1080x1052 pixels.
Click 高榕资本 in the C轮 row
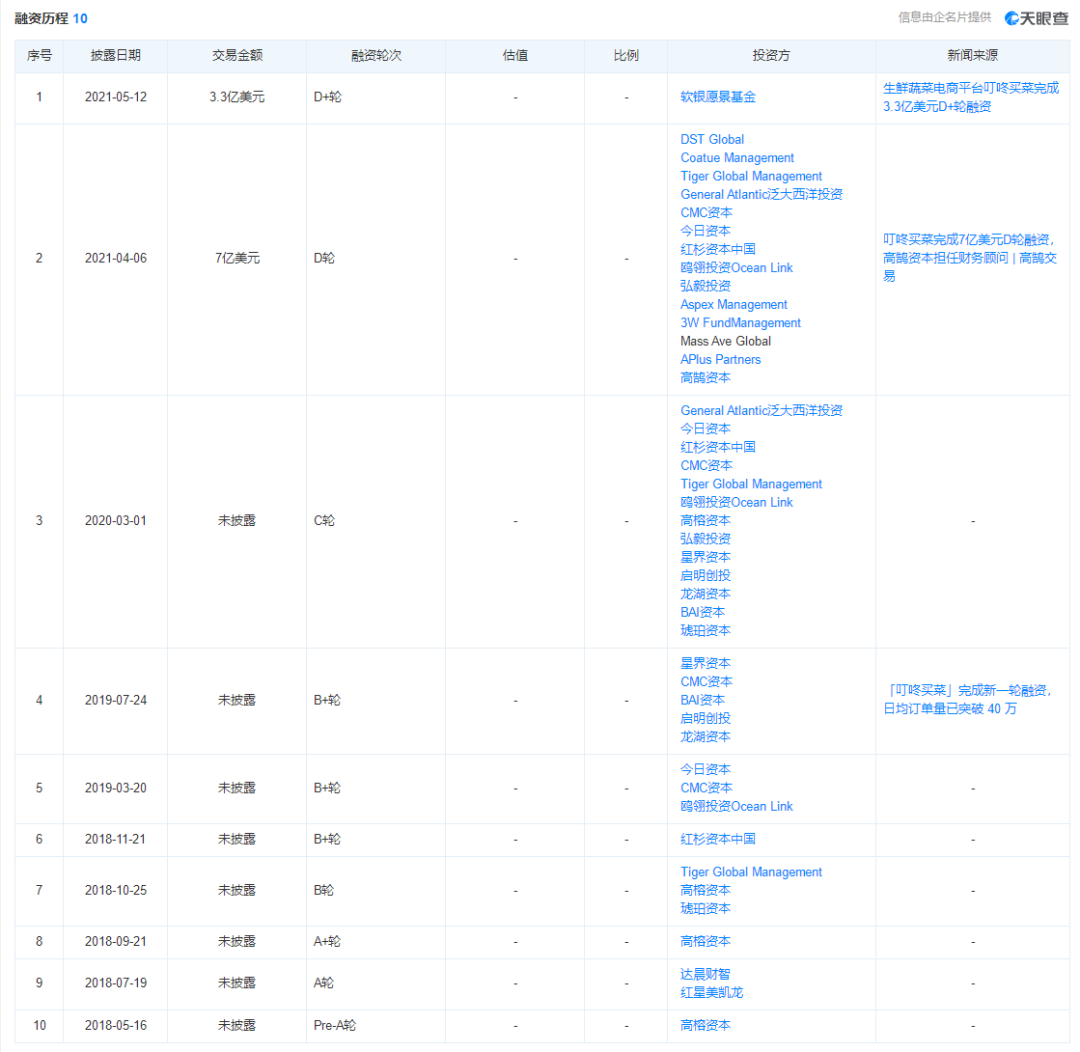point(705,521)
